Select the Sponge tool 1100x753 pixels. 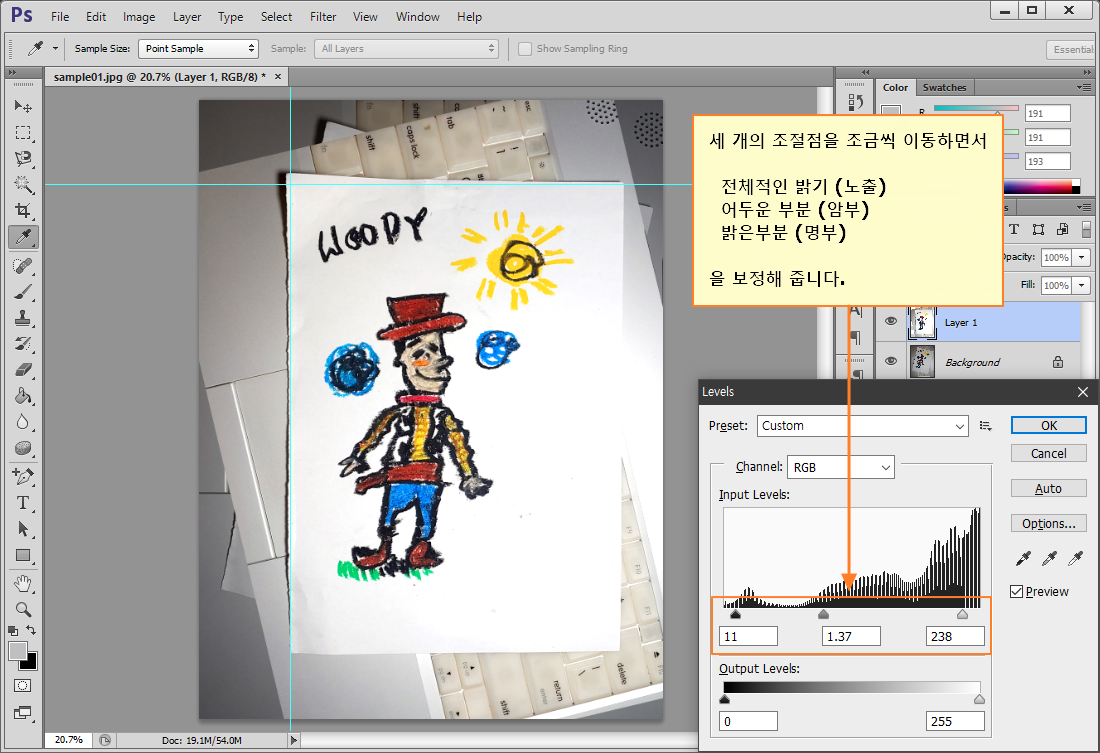(23, 448)
